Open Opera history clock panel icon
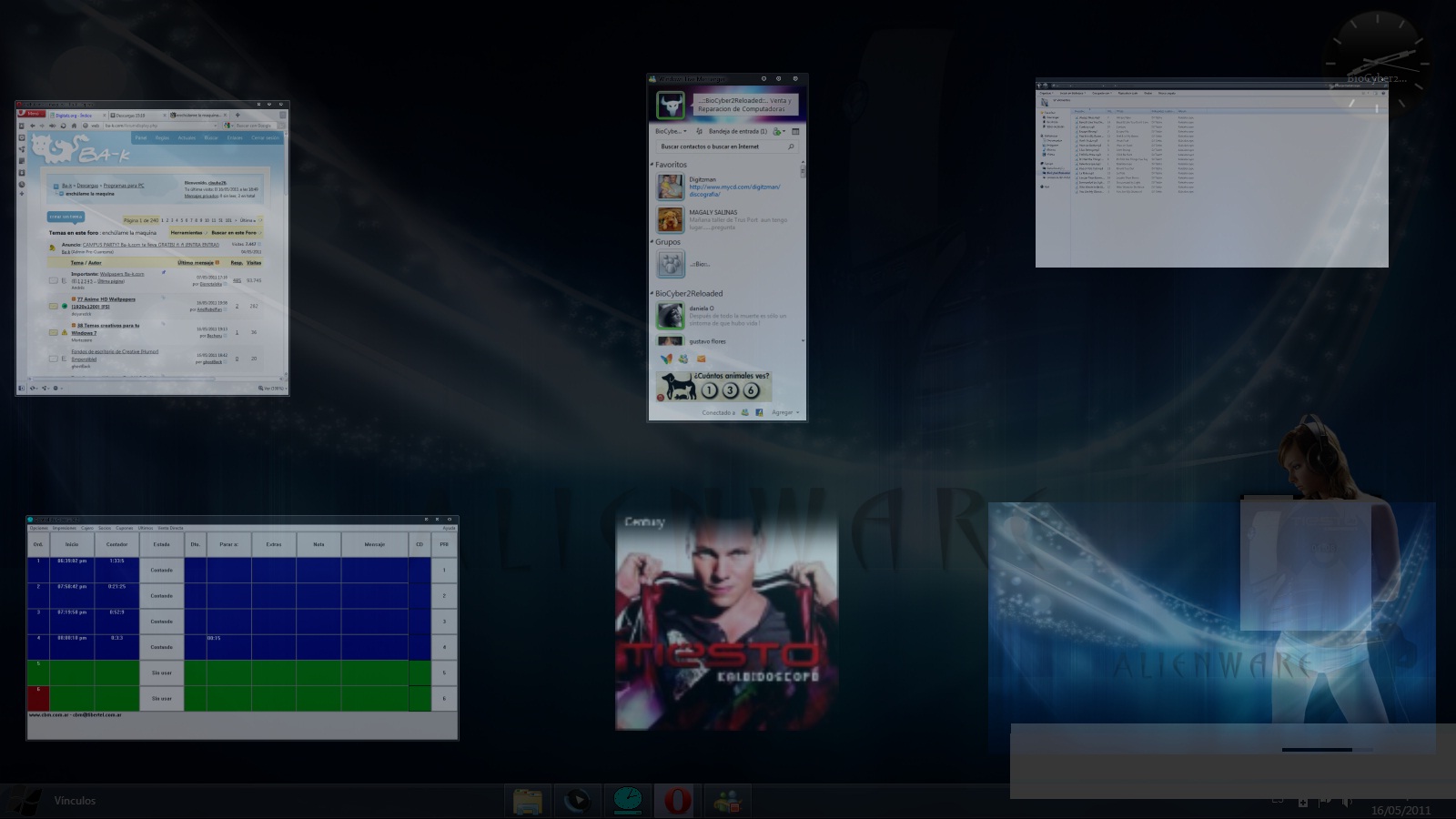The height and width of the screenshot is (819, 1456). pyautogui.click(x=22, y=184)
